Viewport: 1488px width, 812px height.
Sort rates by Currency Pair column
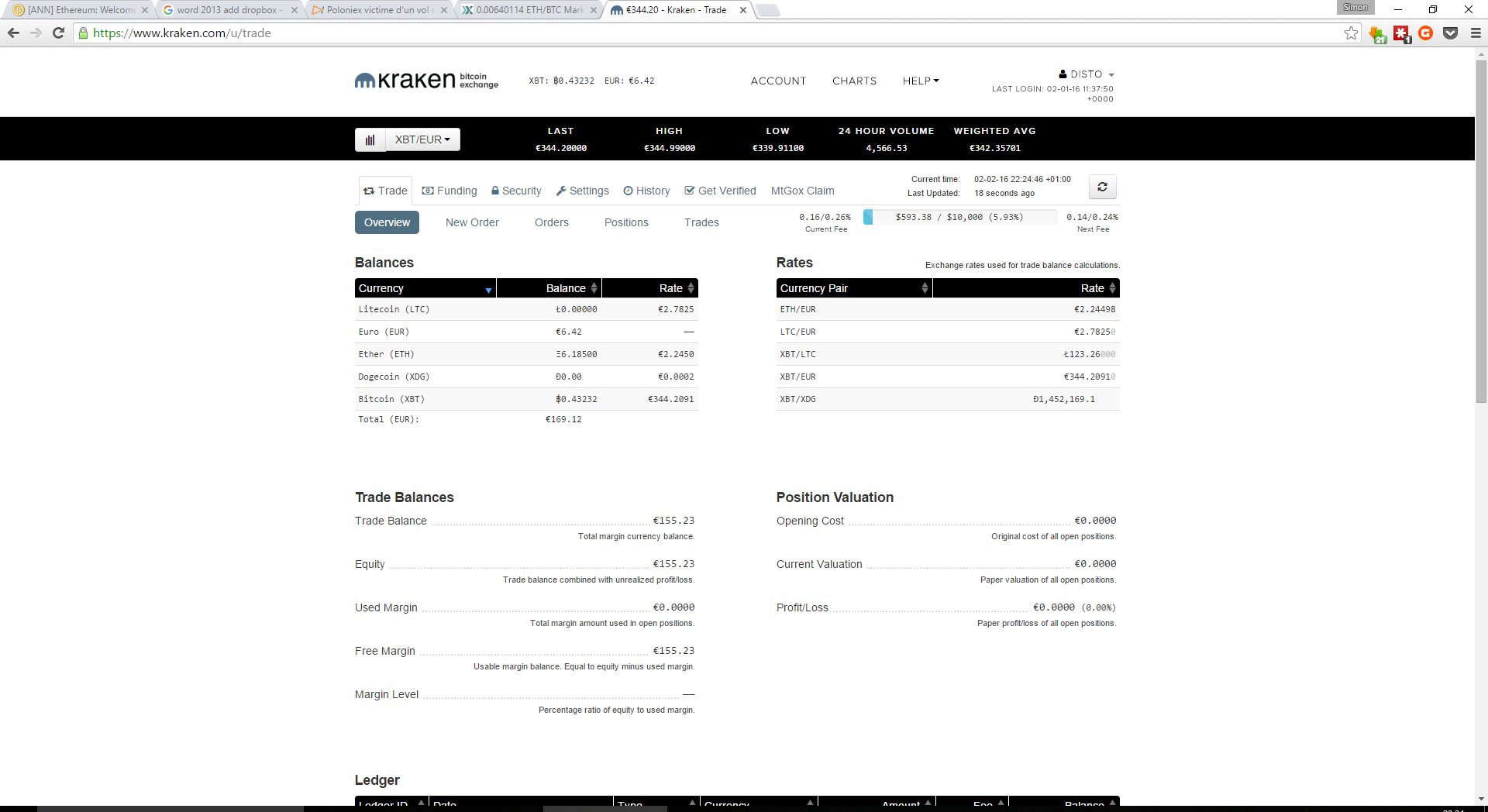[854, 288]
